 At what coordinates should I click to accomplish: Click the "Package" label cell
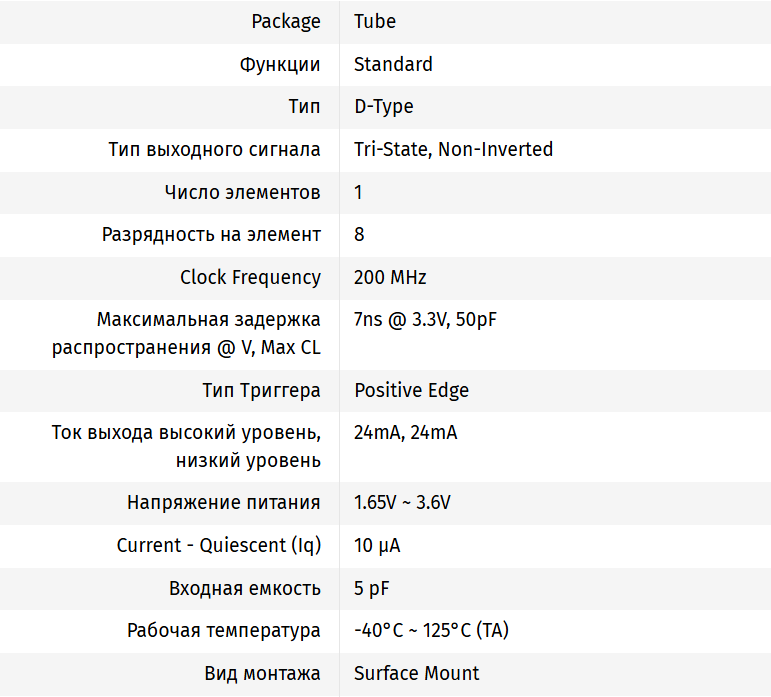[285, 21]
